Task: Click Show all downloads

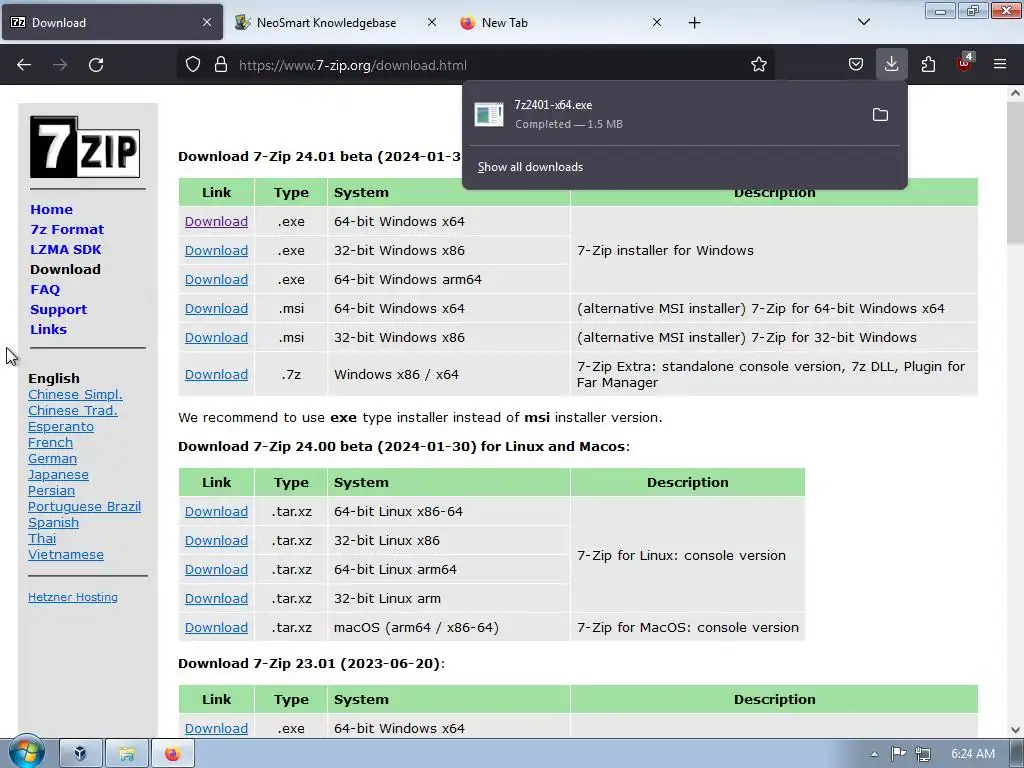Action: (x=530, y=167)
